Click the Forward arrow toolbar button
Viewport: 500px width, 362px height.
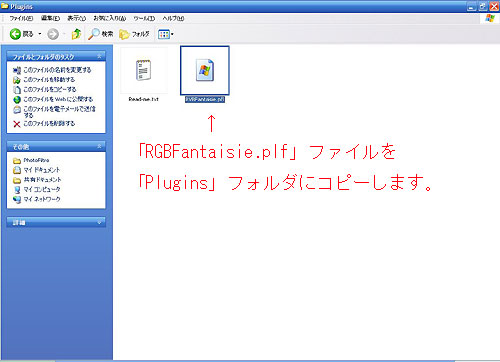pyautogui.click(x=53, y=34)
